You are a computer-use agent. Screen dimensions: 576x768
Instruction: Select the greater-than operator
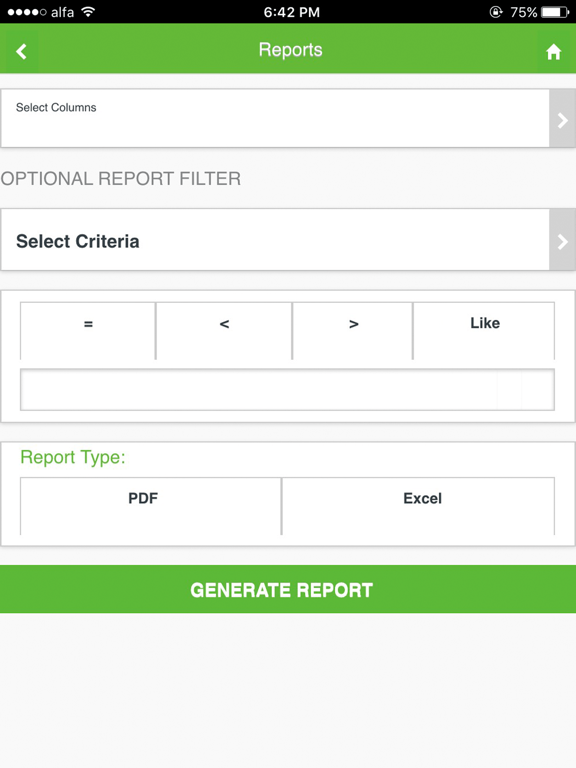tap(353, 331)
